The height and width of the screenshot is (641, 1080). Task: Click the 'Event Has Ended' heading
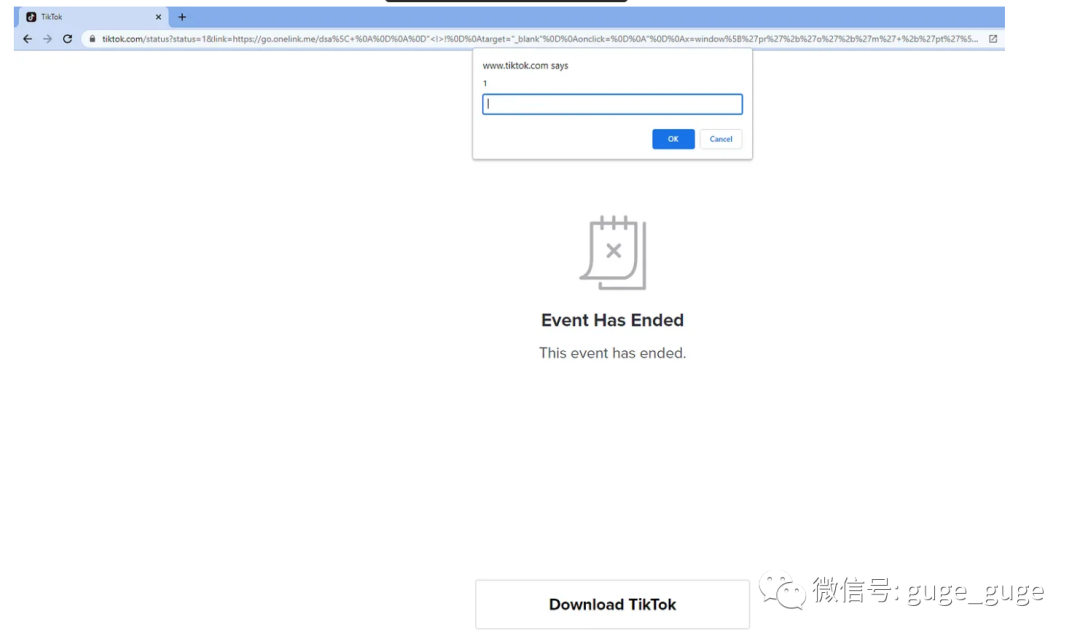[612, 320]
